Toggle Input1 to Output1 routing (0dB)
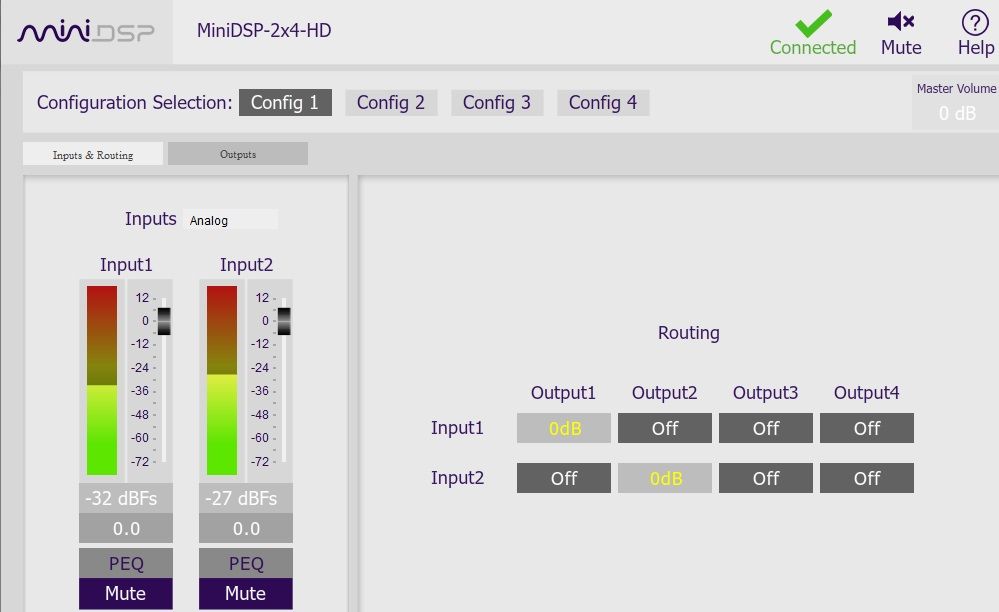This screenshot has width=999, height=612. coord(564,428)
